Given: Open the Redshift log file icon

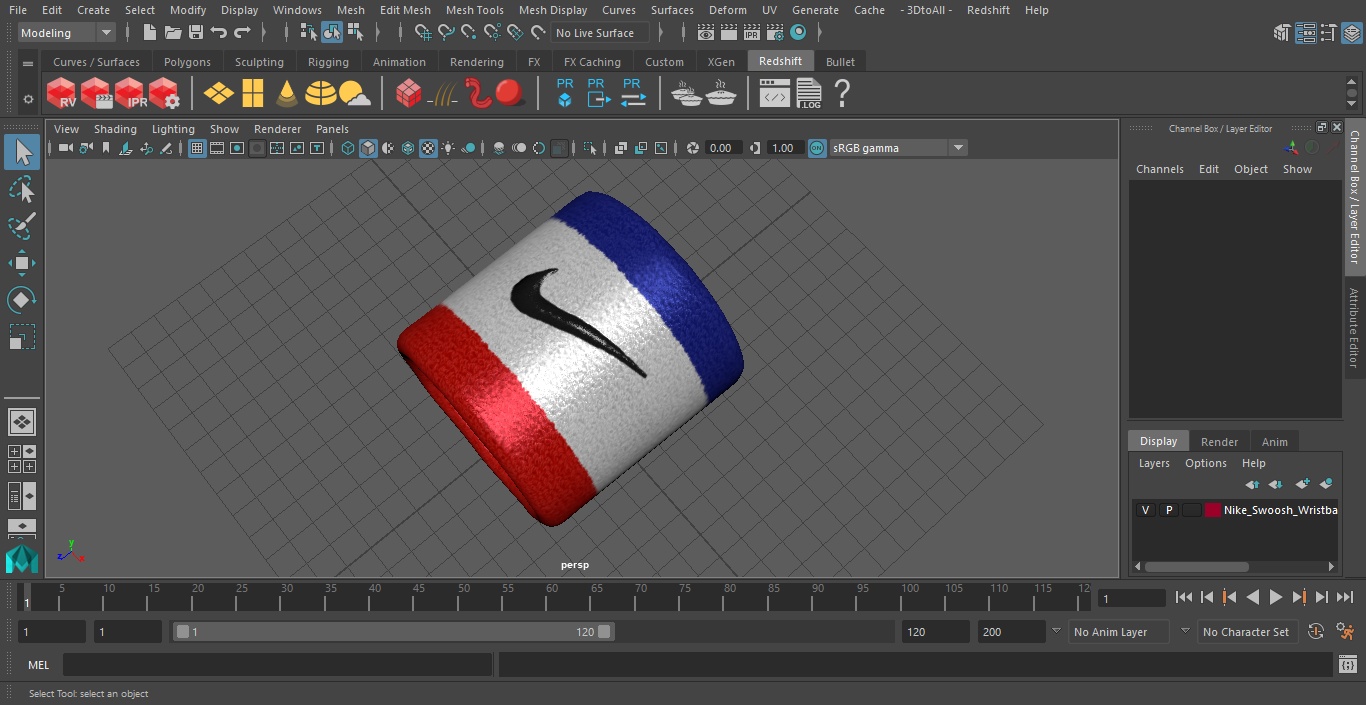Looking at the screenshot, I should pos(808,94).
